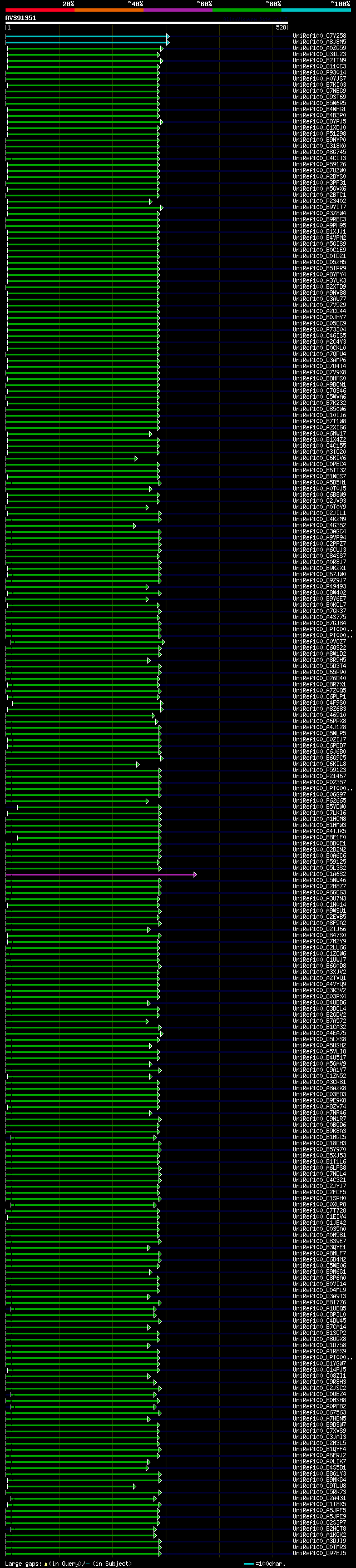Click the orange ~40% legend color bar
Viewport: 356px width, 1568px height.
click(x=109, y=10)
